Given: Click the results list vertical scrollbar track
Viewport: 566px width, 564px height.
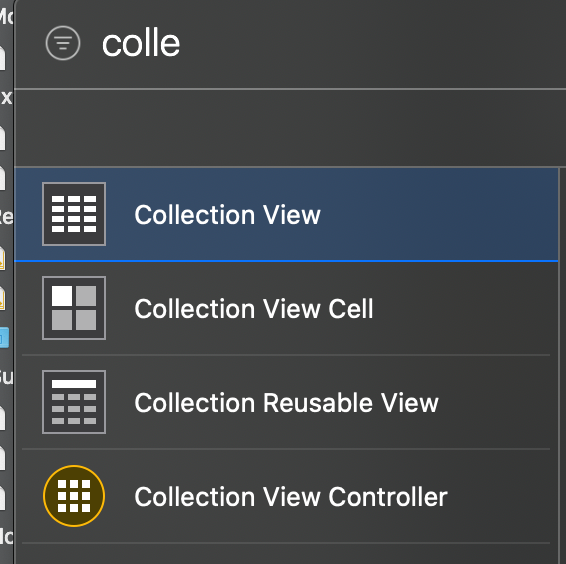Looking at the screenshot, I should point(562,365).
